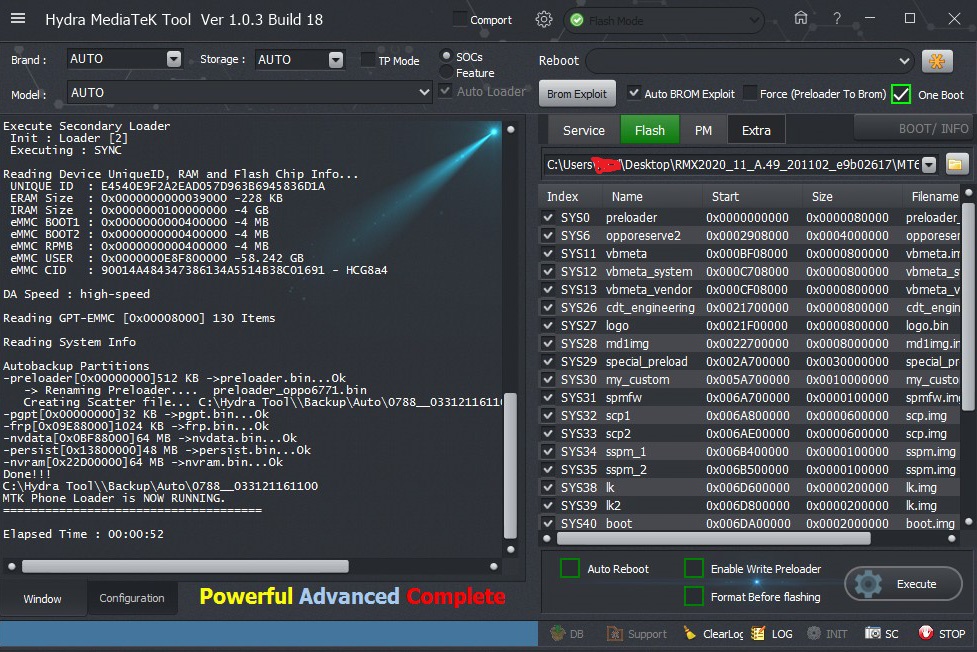Viewport: 977px width, 652px height.
Task: Browse firmware folder with folder icon
Action: (955, 165)
